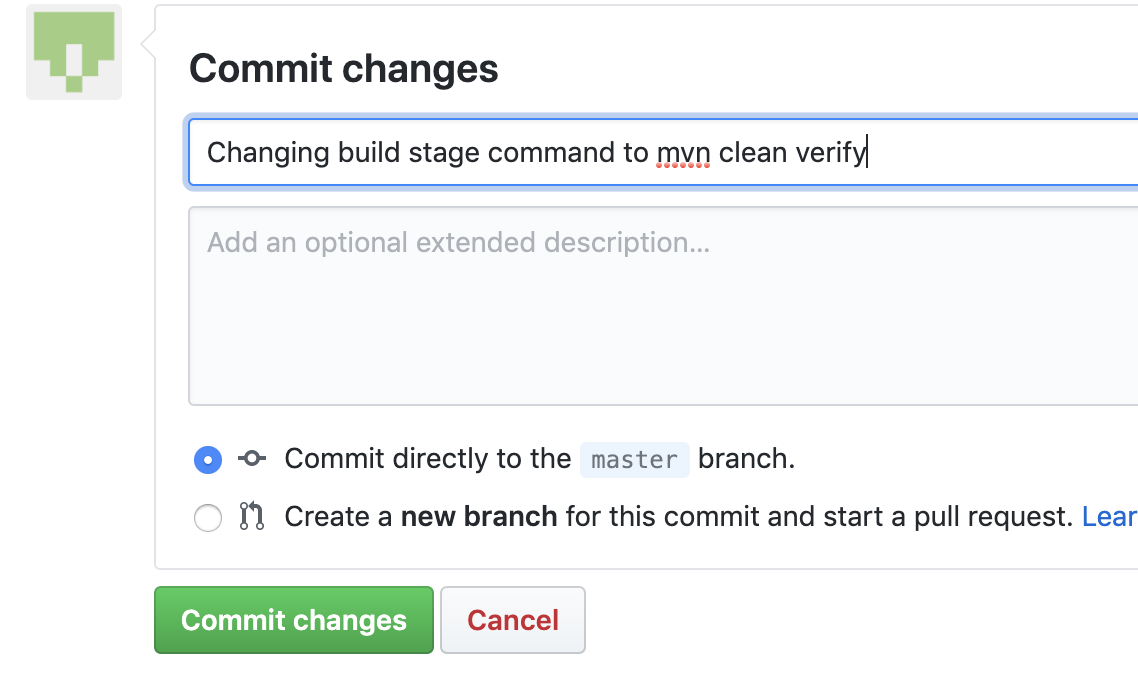This screenshot has width=1138, height=674.
Task: Click the 'master' branch name label
Action: 634,460
